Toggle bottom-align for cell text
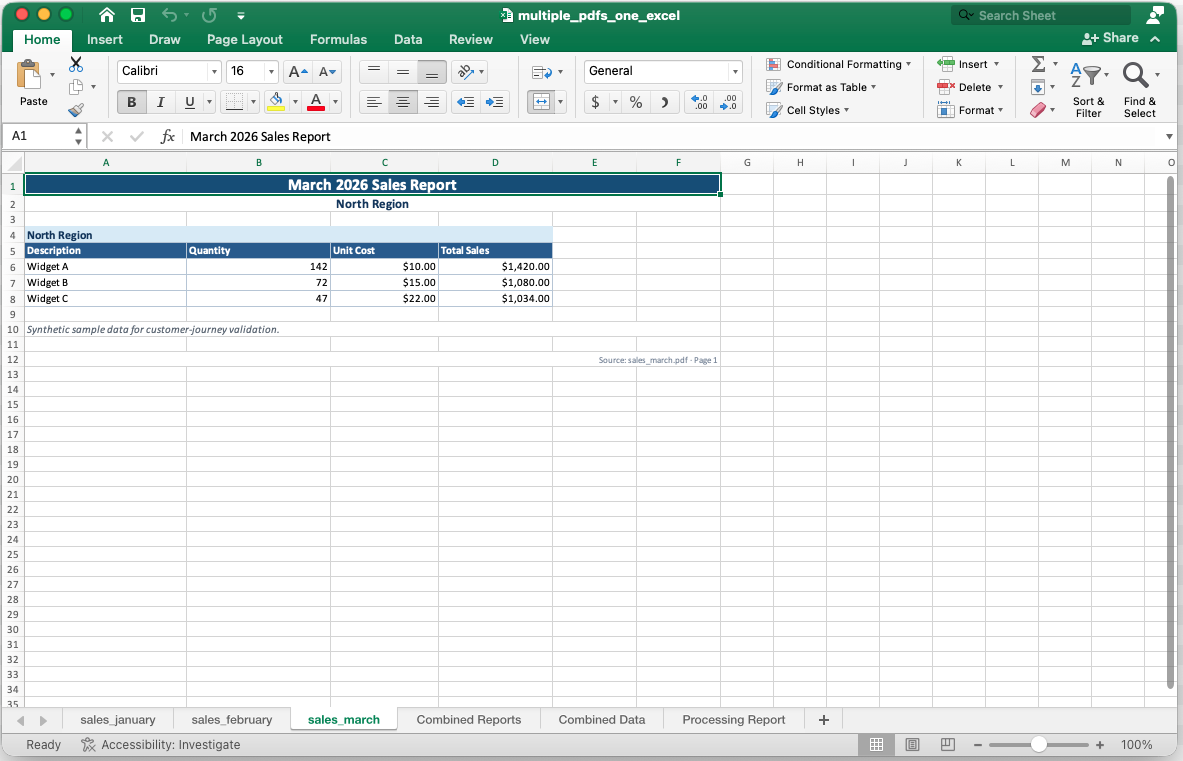This screenshot has height=761, width=1183. coord(432,72)
